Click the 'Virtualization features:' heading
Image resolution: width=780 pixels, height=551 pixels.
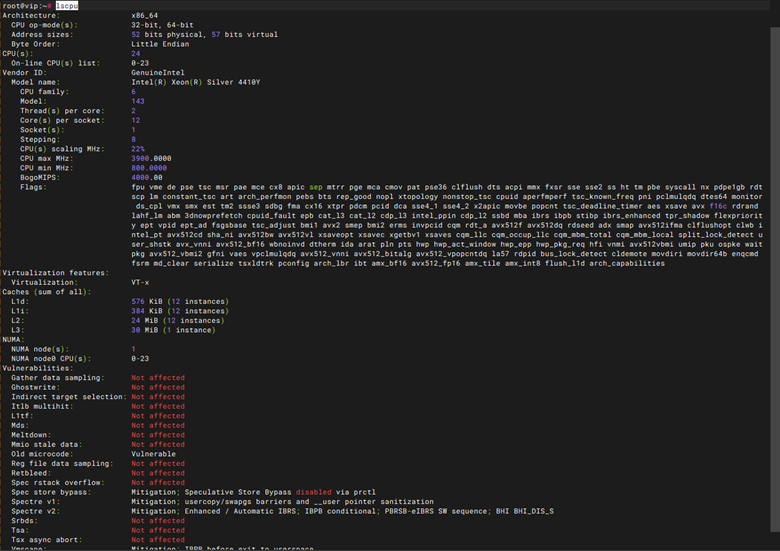tap(56, 273)
